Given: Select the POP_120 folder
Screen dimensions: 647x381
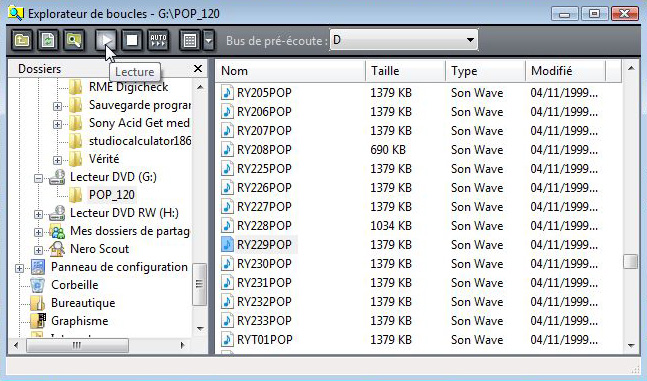Looking at the screenshot, I should coord(112,195).
